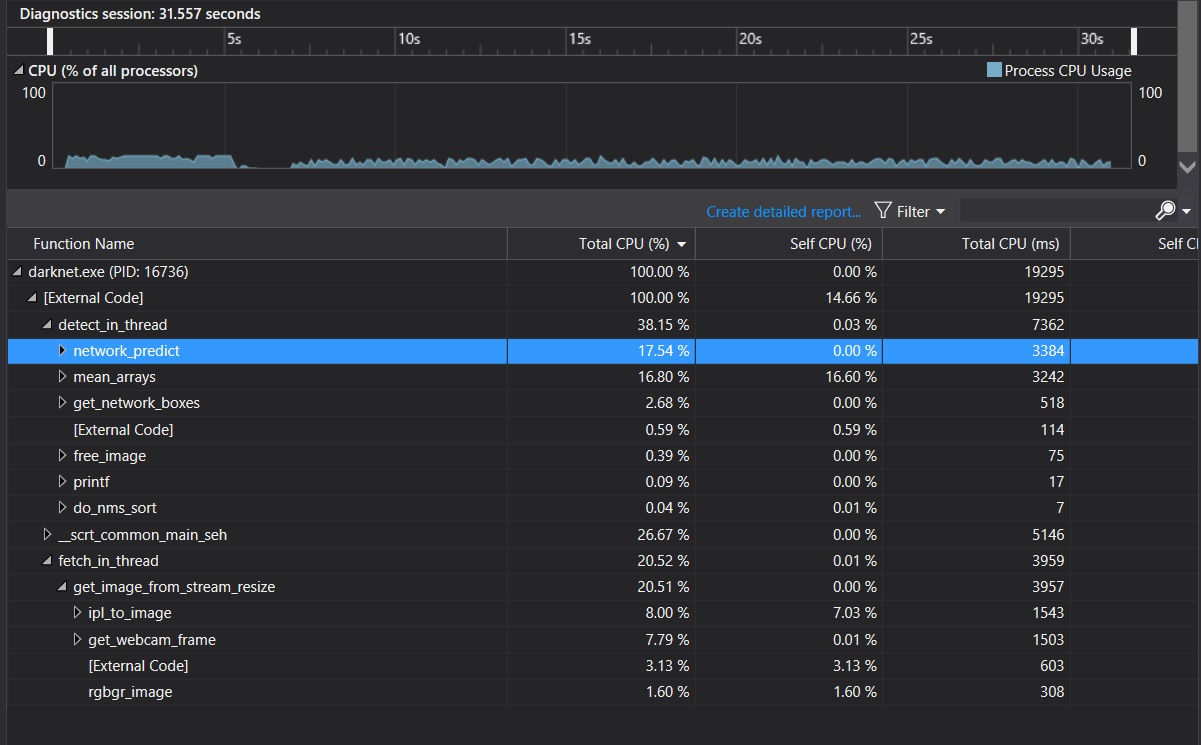Expand the get_network_boxes node
This screenshot has width=1201, height=745.
62,403
